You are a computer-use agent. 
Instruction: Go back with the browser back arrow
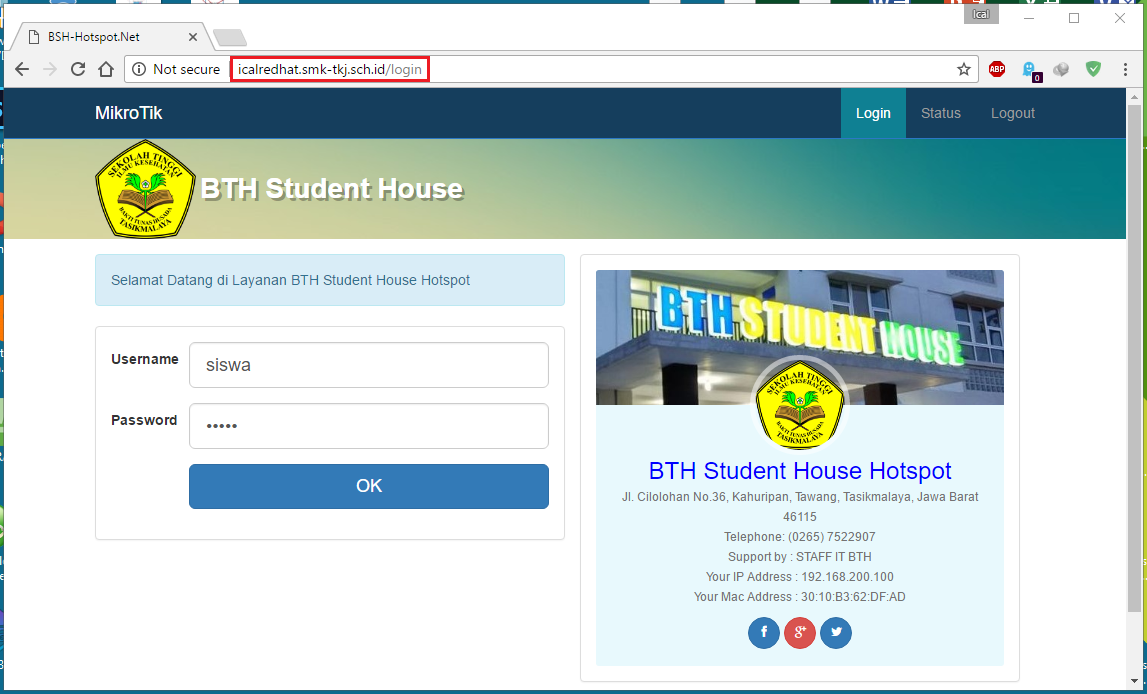(22, 69)
